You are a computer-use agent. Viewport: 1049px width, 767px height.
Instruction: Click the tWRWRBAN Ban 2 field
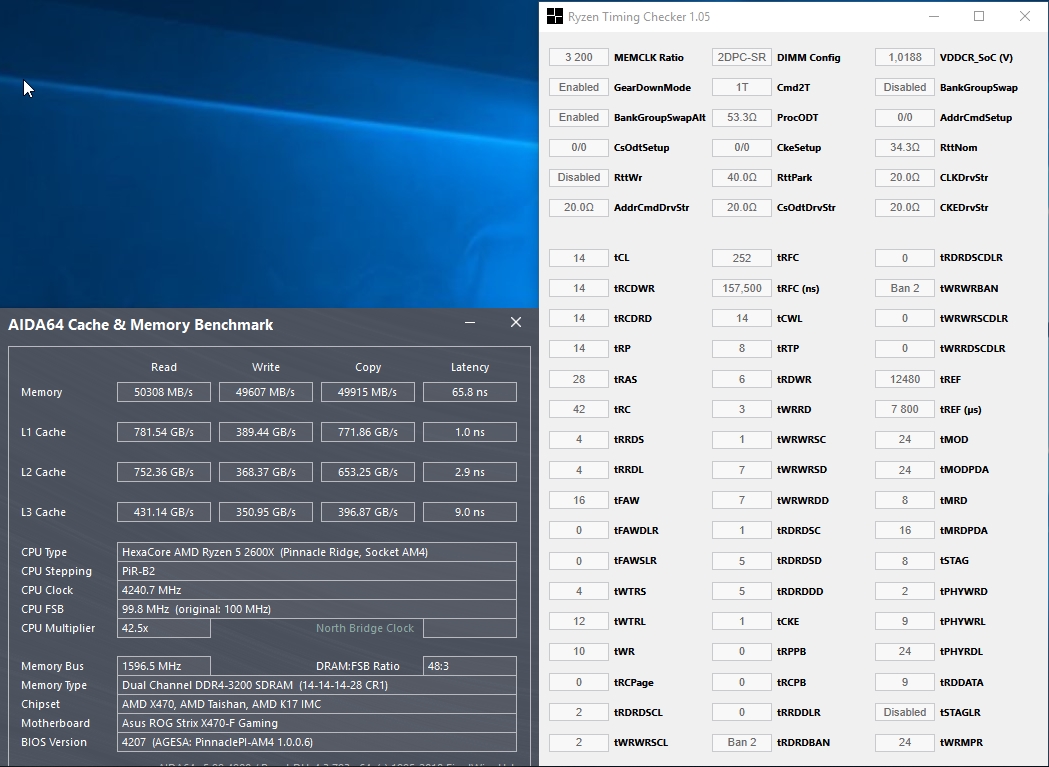[904, 288]
